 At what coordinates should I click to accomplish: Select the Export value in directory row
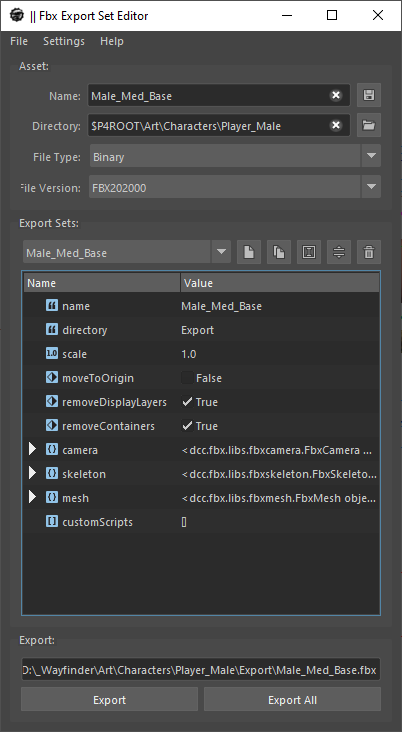click(197, 330)
